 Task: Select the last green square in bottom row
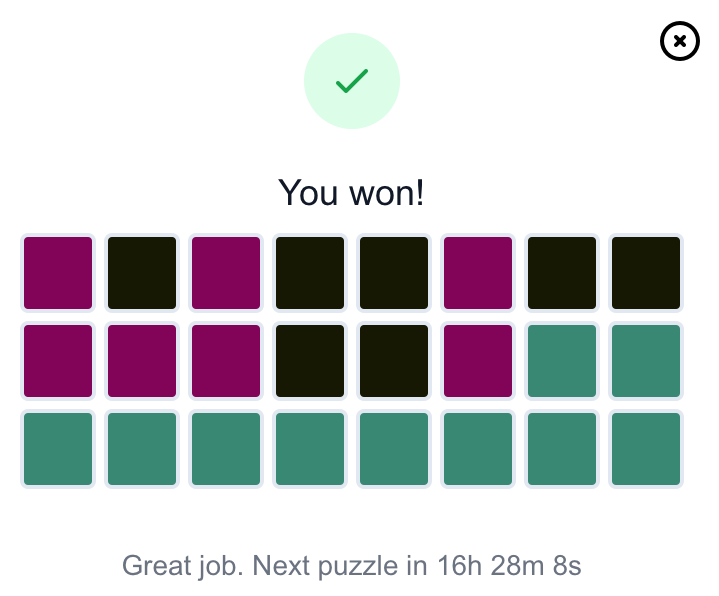(x=646, y=449)
